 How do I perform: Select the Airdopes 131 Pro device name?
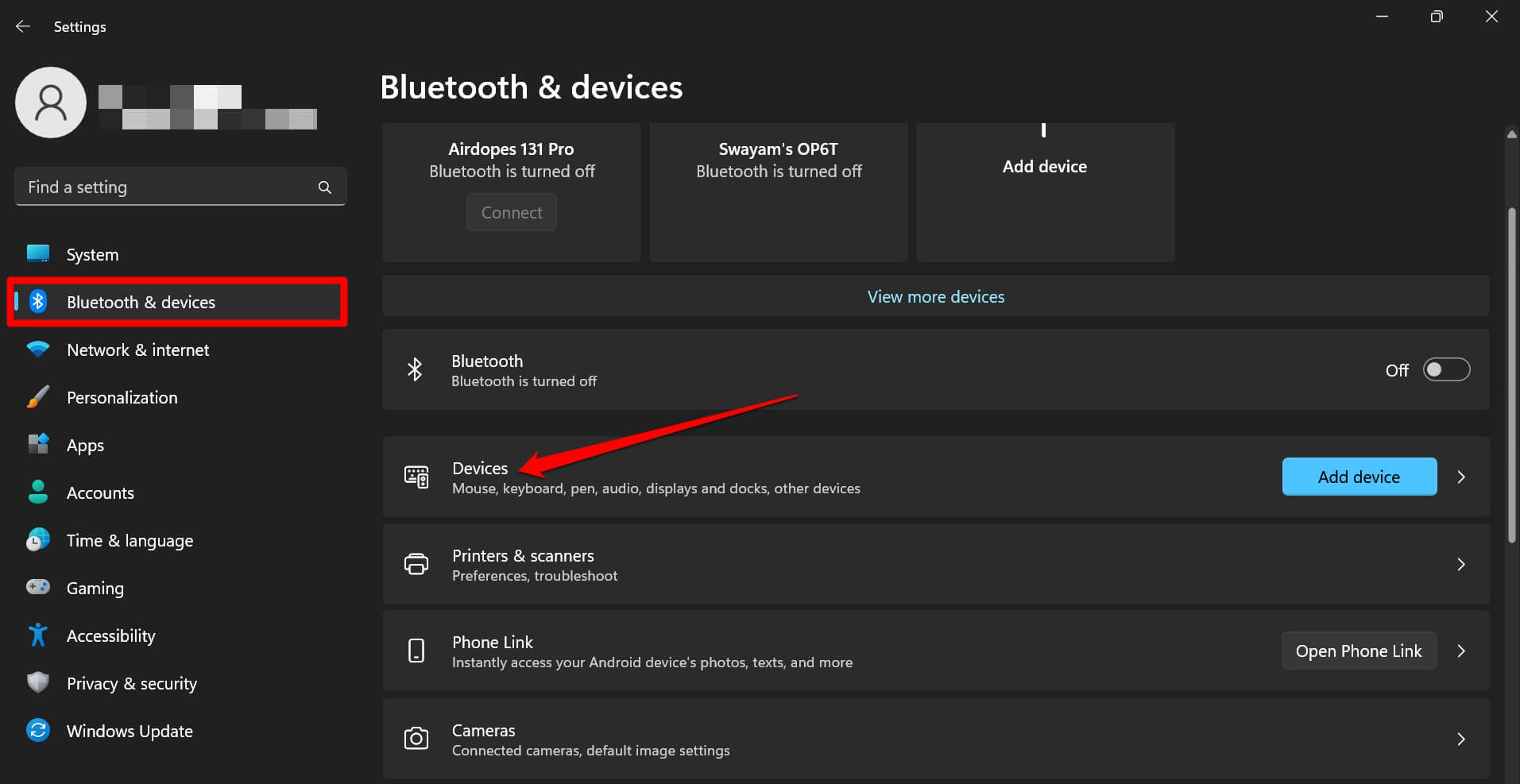click(x=511, y=149)
